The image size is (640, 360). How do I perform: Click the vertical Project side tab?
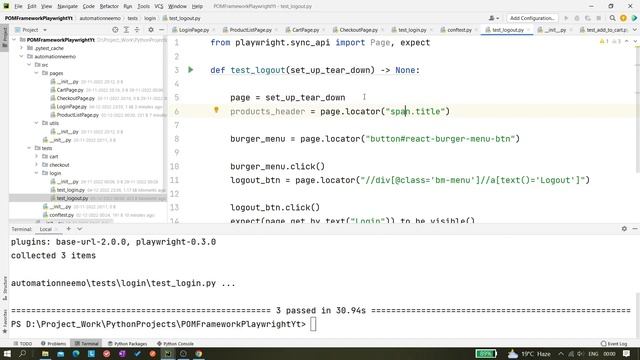[4, 37]
